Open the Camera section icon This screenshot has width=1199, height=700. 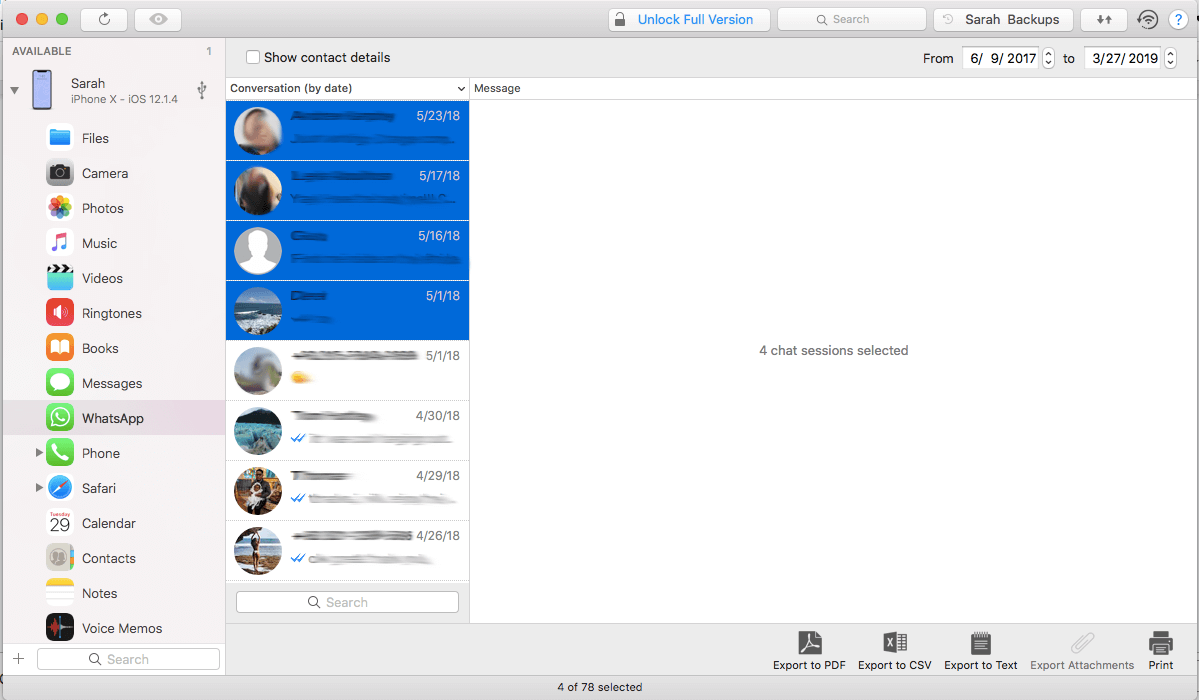(60, 174)
